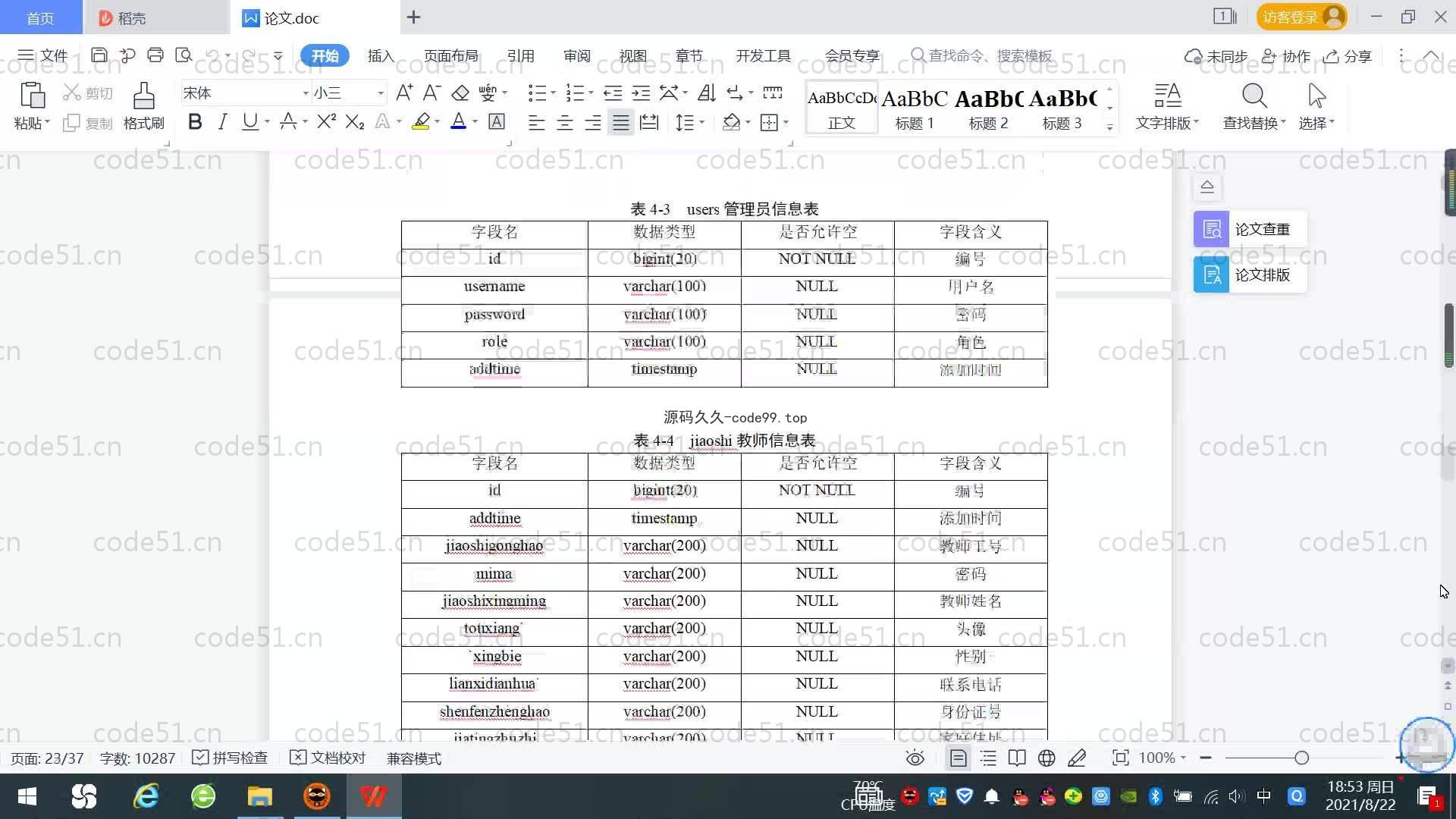The width and height of the screenshot is (1456, 819).
Task: Increase font size with A+ icon
Action: coord(404,93)
